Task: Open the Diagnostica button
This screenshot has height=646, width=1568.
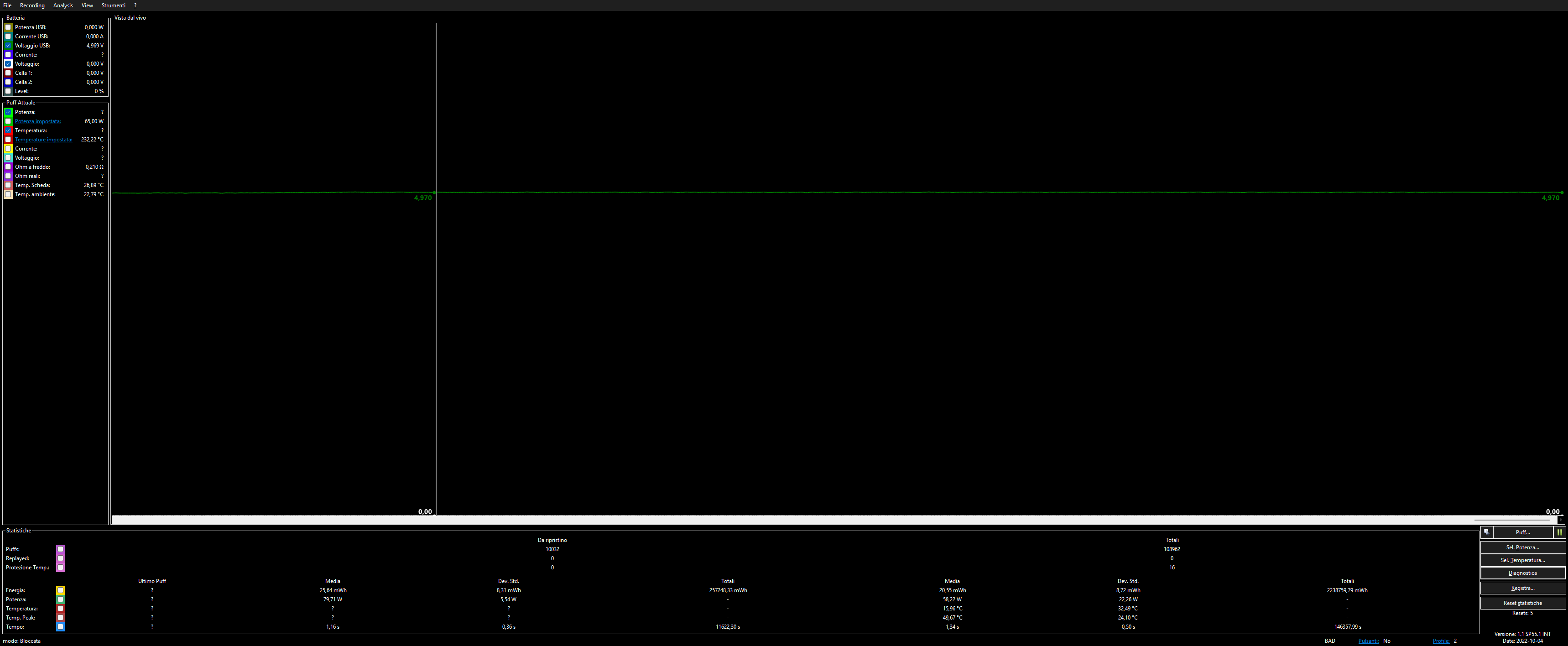Action: [1522, 573]
